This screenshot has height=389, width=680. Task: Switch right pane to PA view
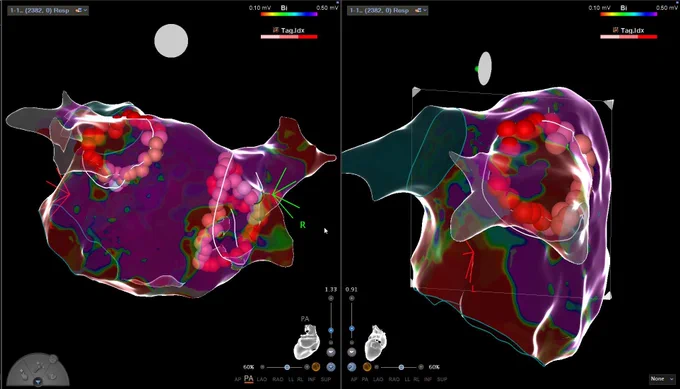(365, 379)
